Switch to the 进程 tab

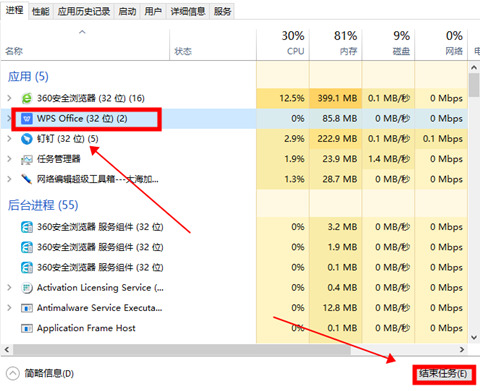[x=14, y=11]
